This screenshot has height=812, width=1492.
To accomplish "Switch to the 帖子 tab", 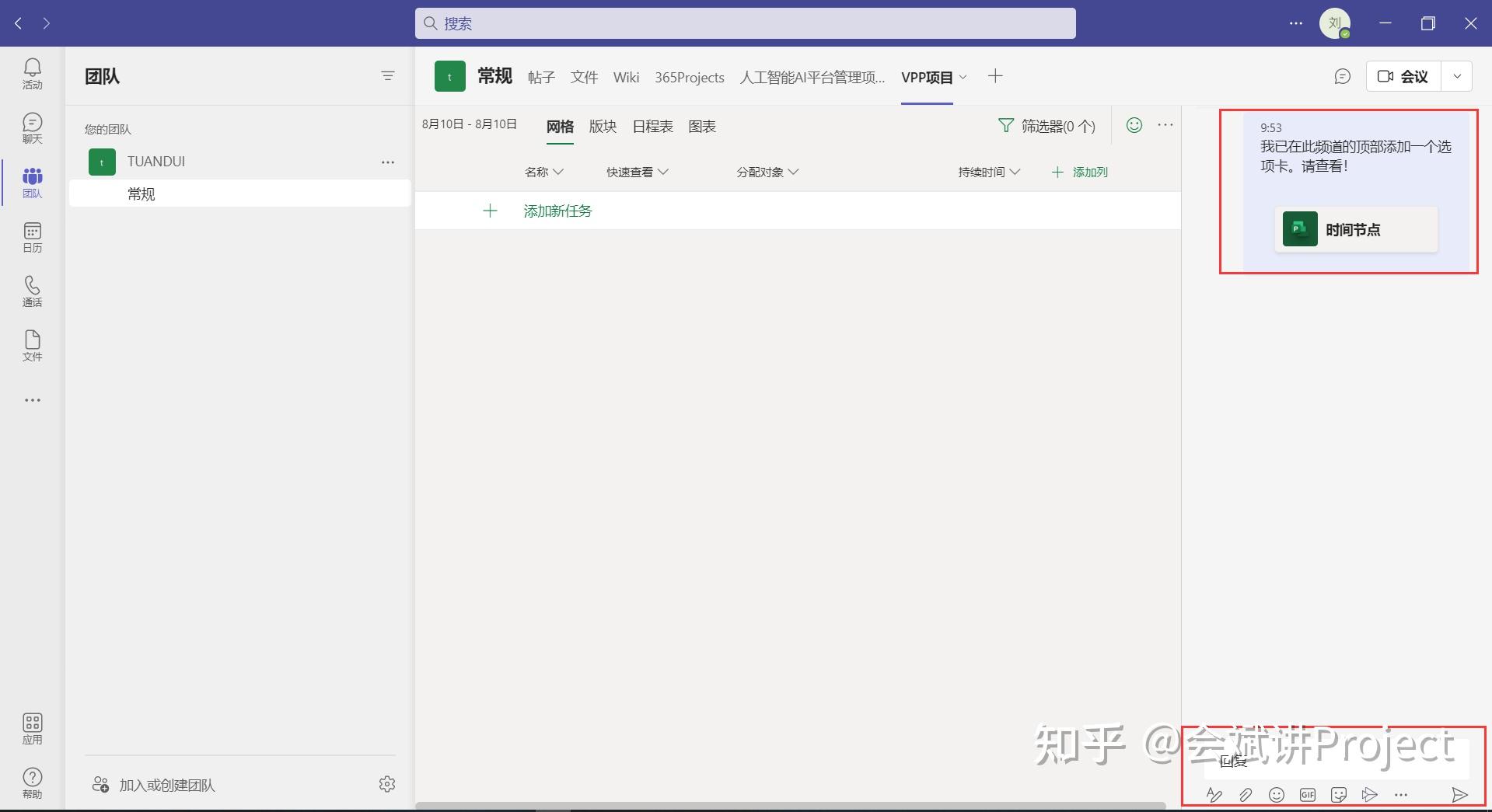I will [x=541, y=77].
